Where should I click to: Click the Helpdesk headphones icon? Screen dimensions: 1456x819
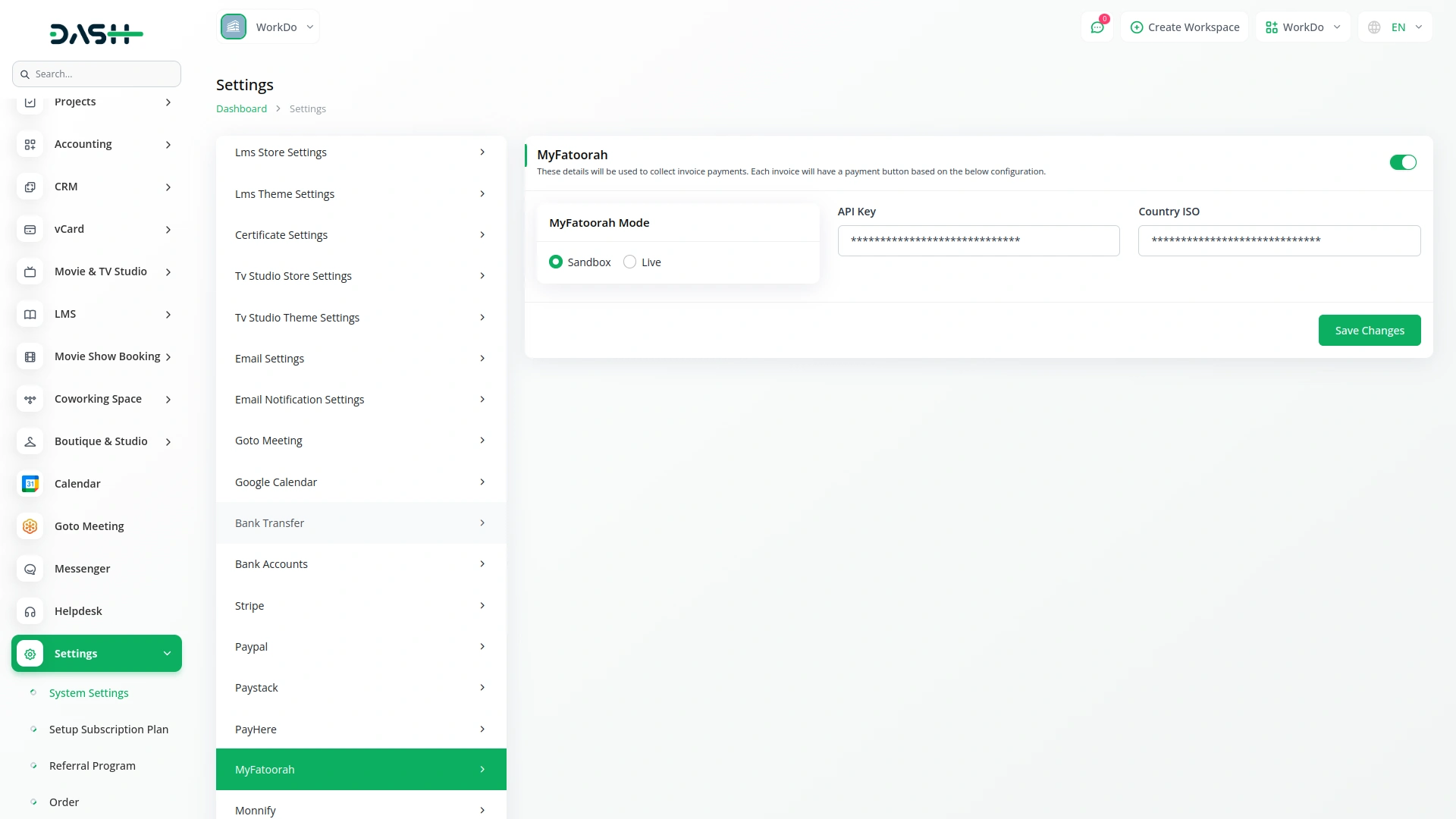(30, 611)
